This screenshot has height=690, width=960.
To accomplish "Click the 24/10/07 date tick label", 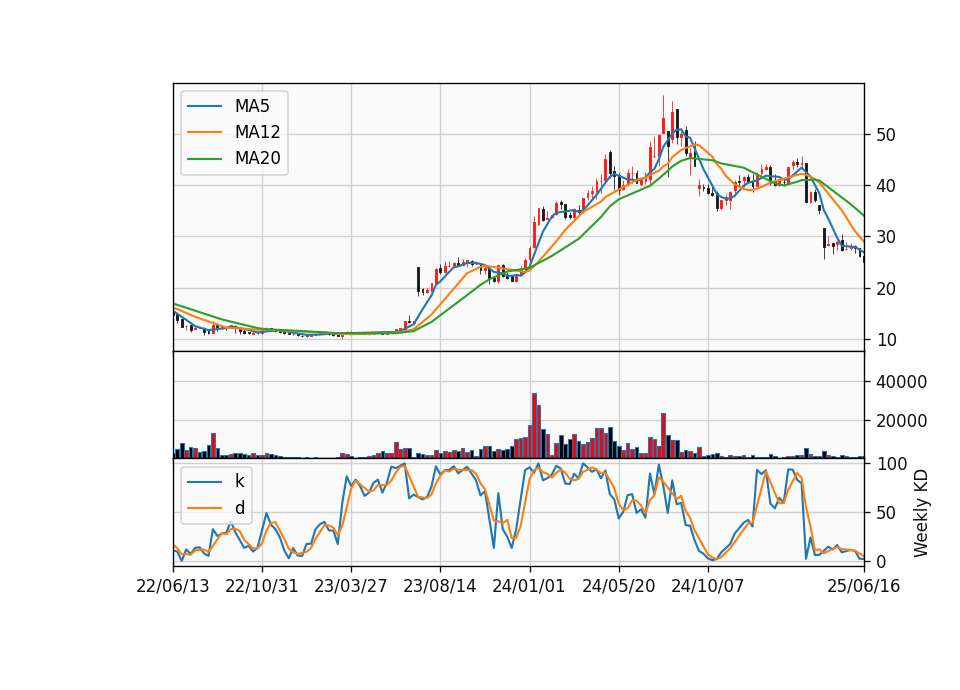I will click(708, 586).
